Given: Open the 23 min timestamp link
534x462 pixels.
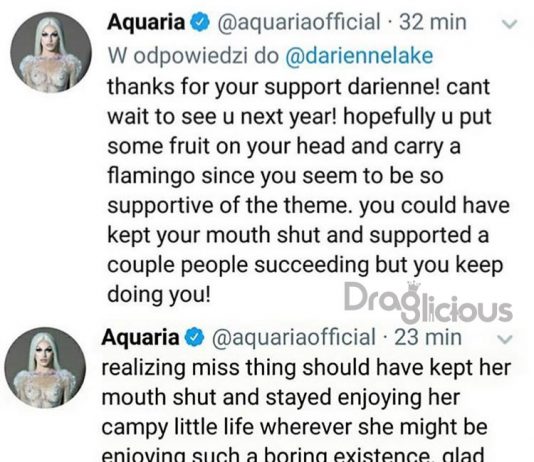Looking at the screenshot, I should click(428, 337).
